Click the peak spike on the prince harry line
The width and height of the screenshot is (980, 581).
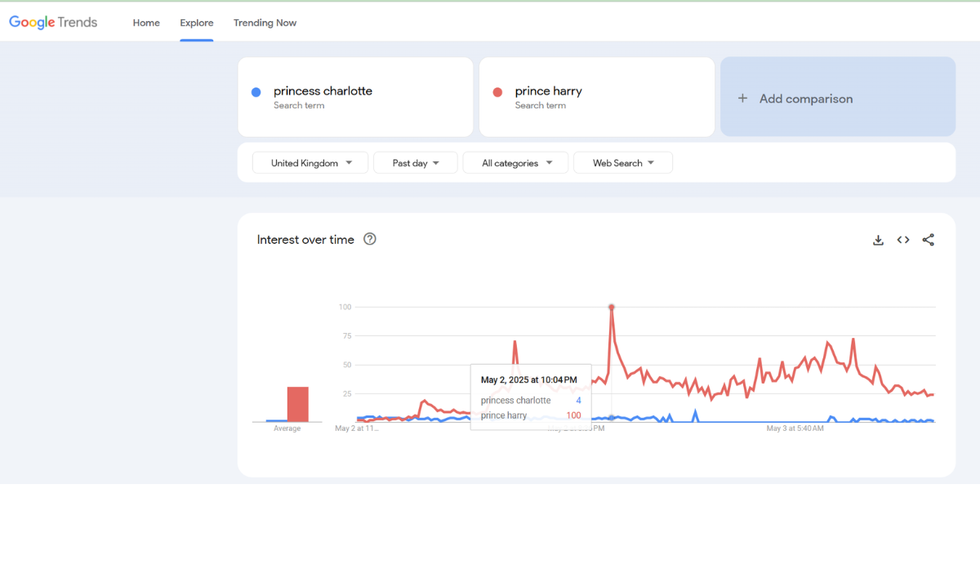pyautogui.click(x=612, y=308)
